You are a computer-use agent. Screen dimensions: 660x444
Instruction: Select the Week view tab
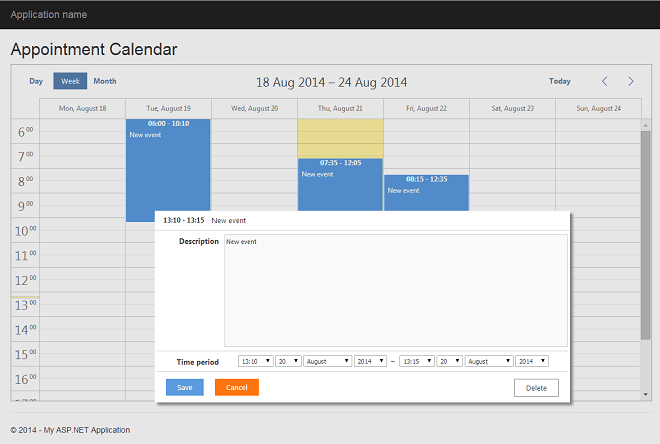click(70, 81)
